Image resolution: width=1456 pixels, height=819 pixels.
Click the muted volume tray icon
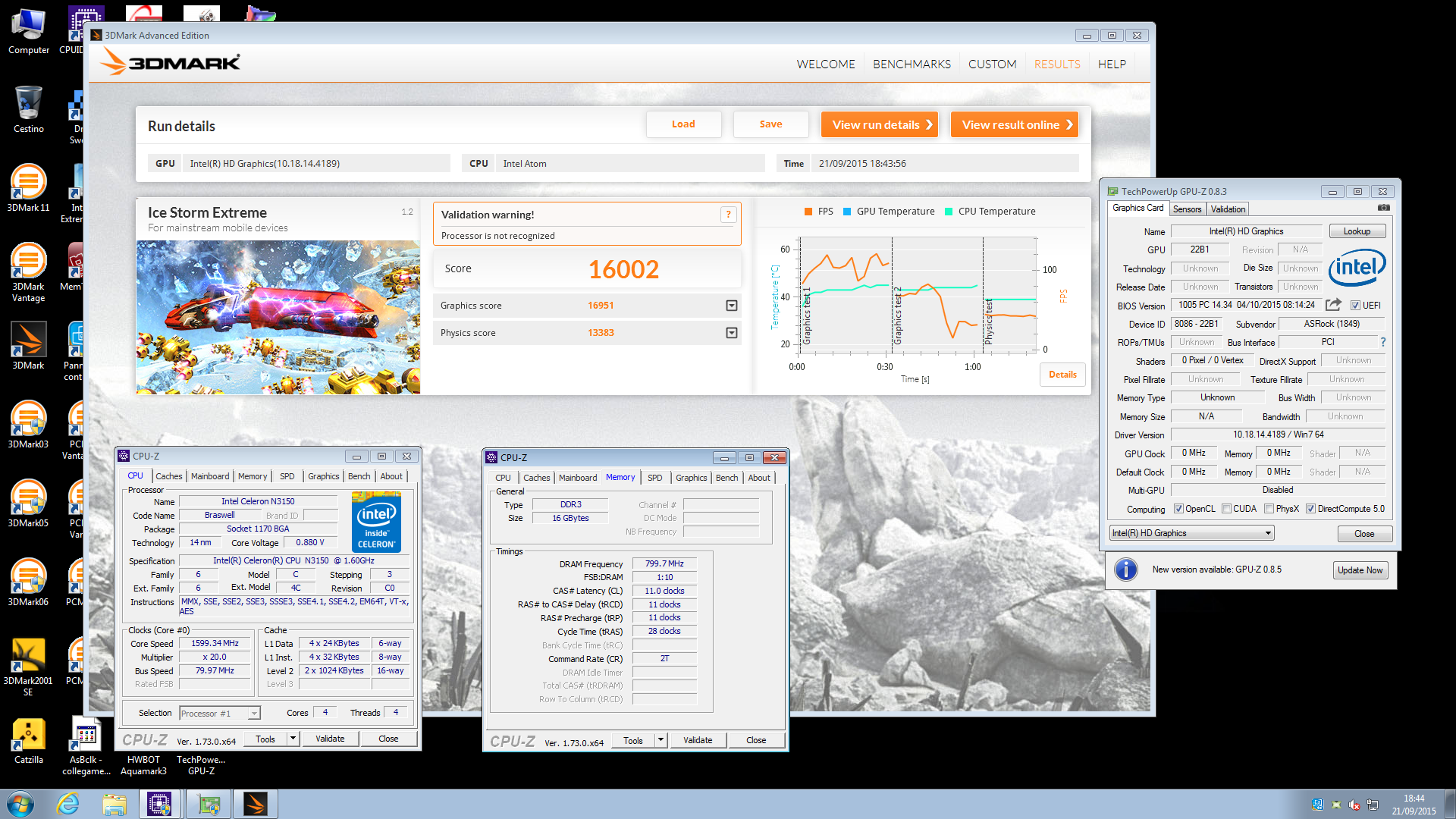tap(1354, 805)
